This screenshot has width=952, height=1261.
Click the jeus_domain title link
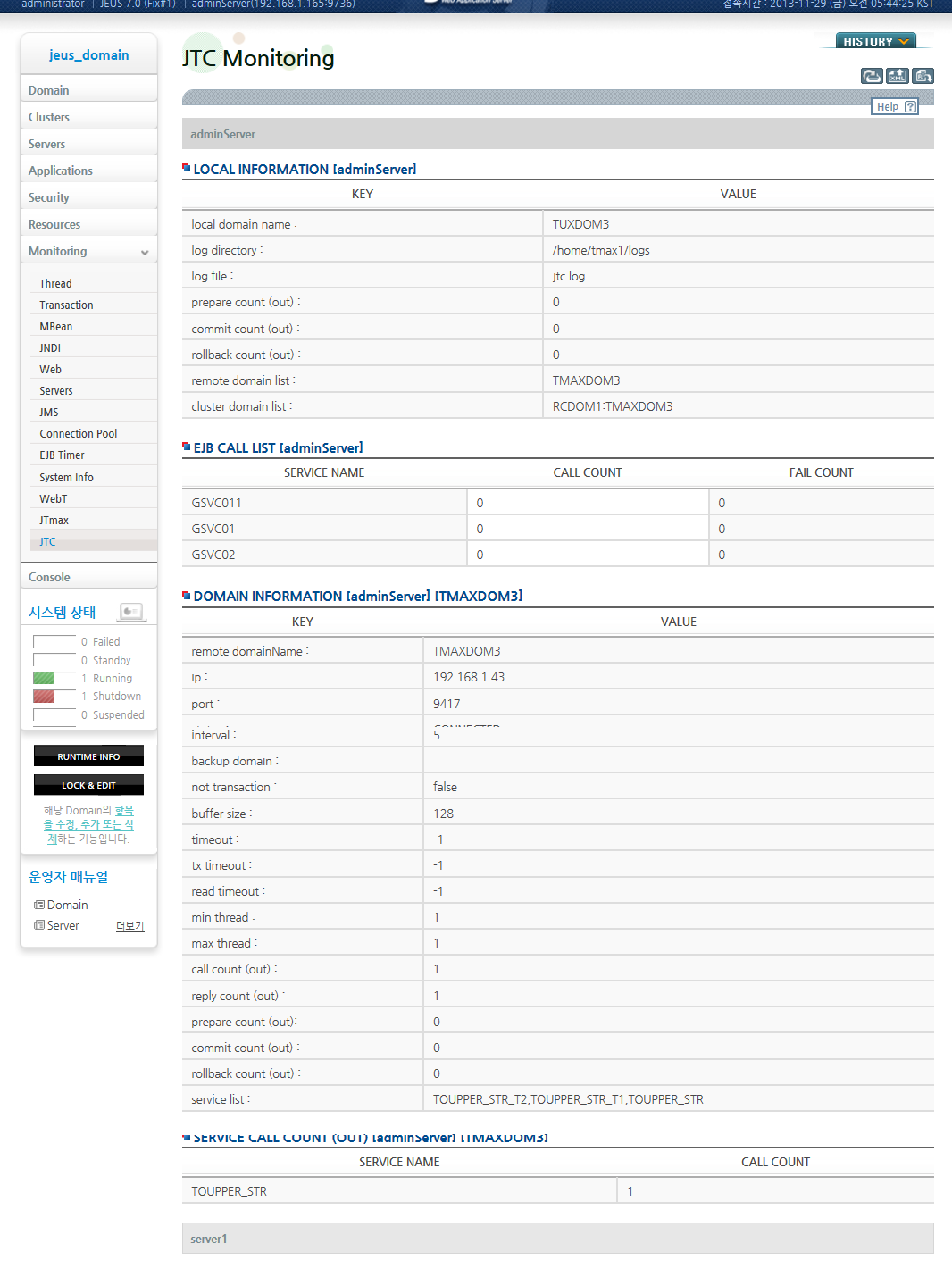point(88,55)
